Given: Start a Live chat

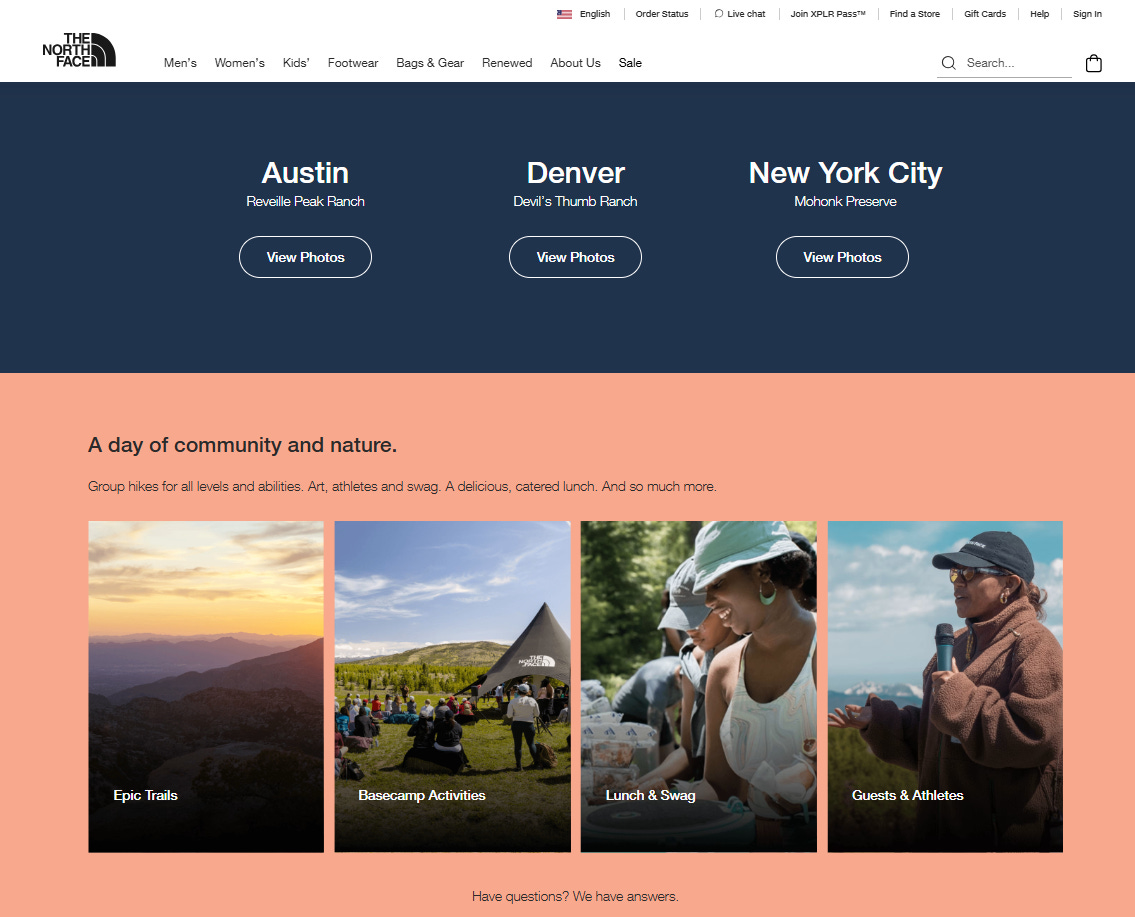Looking at the screenshot, I should pyautogui.click(x=746, y=14).
